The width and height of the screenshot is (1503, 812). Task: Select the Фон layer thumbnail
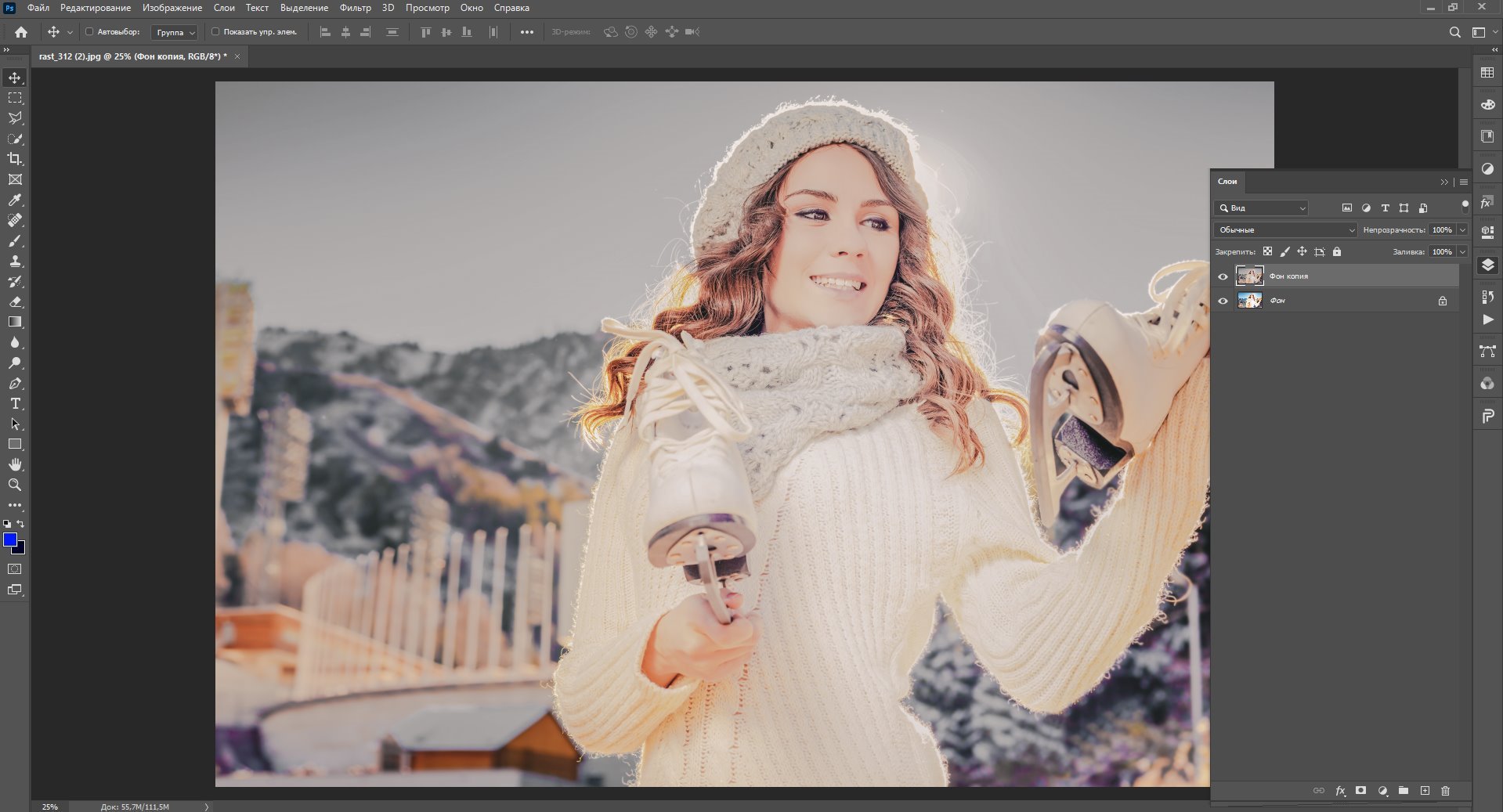tap(1249, 301)
